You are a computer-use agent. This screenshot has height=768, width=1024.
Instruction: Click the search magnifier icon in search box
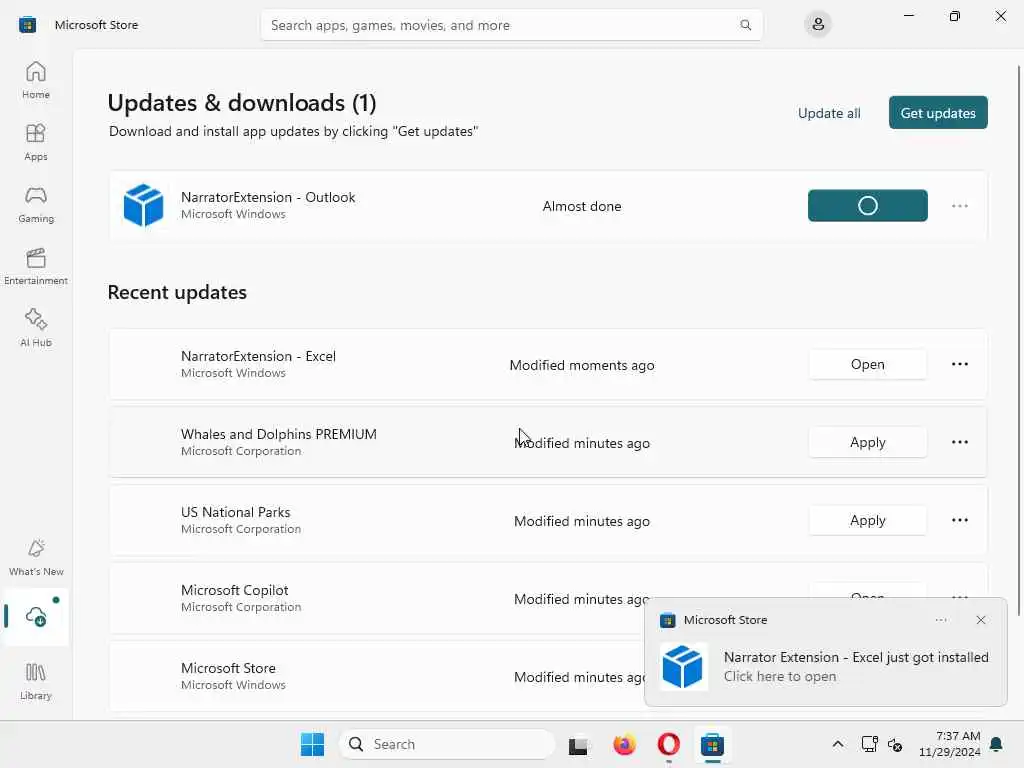coord(745,25)
